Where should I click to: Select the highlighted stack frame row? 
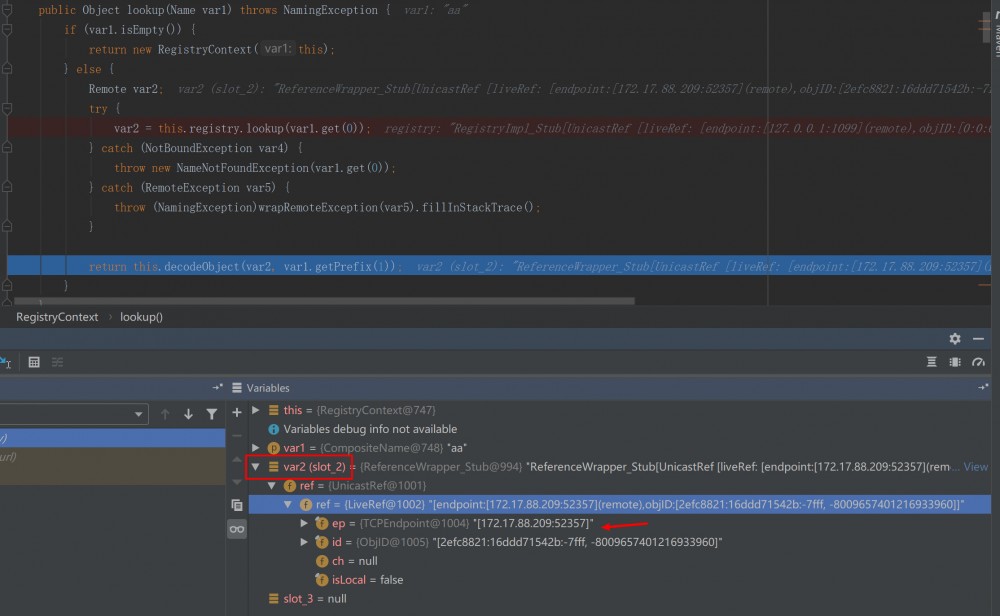[x=112, y=438]
